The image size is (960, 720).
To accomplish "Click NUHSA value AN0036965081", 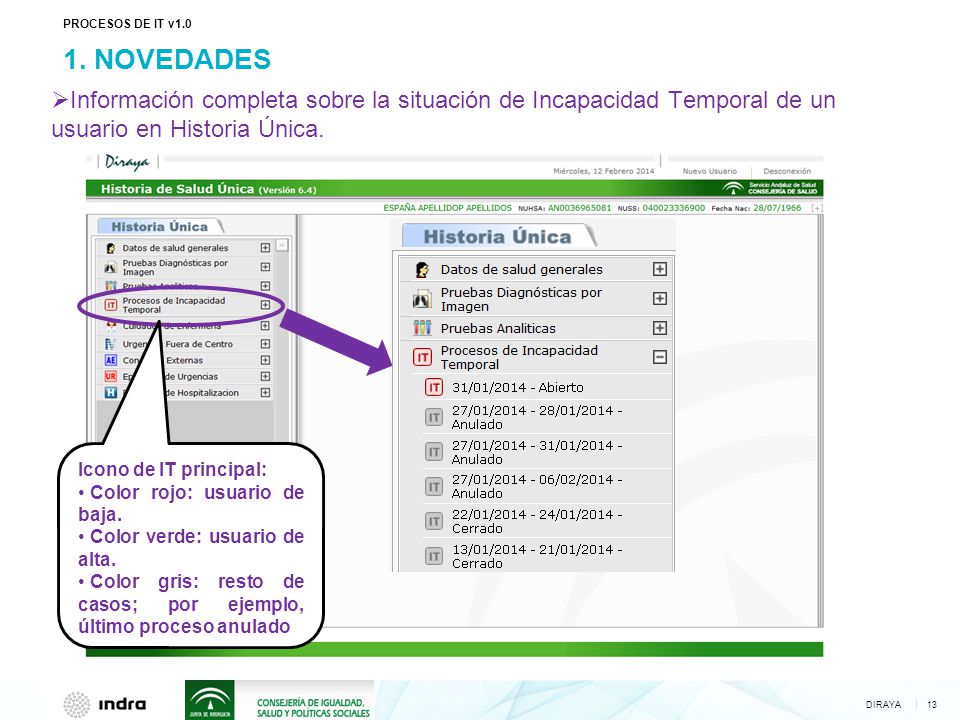I will (x=579, y=208).
